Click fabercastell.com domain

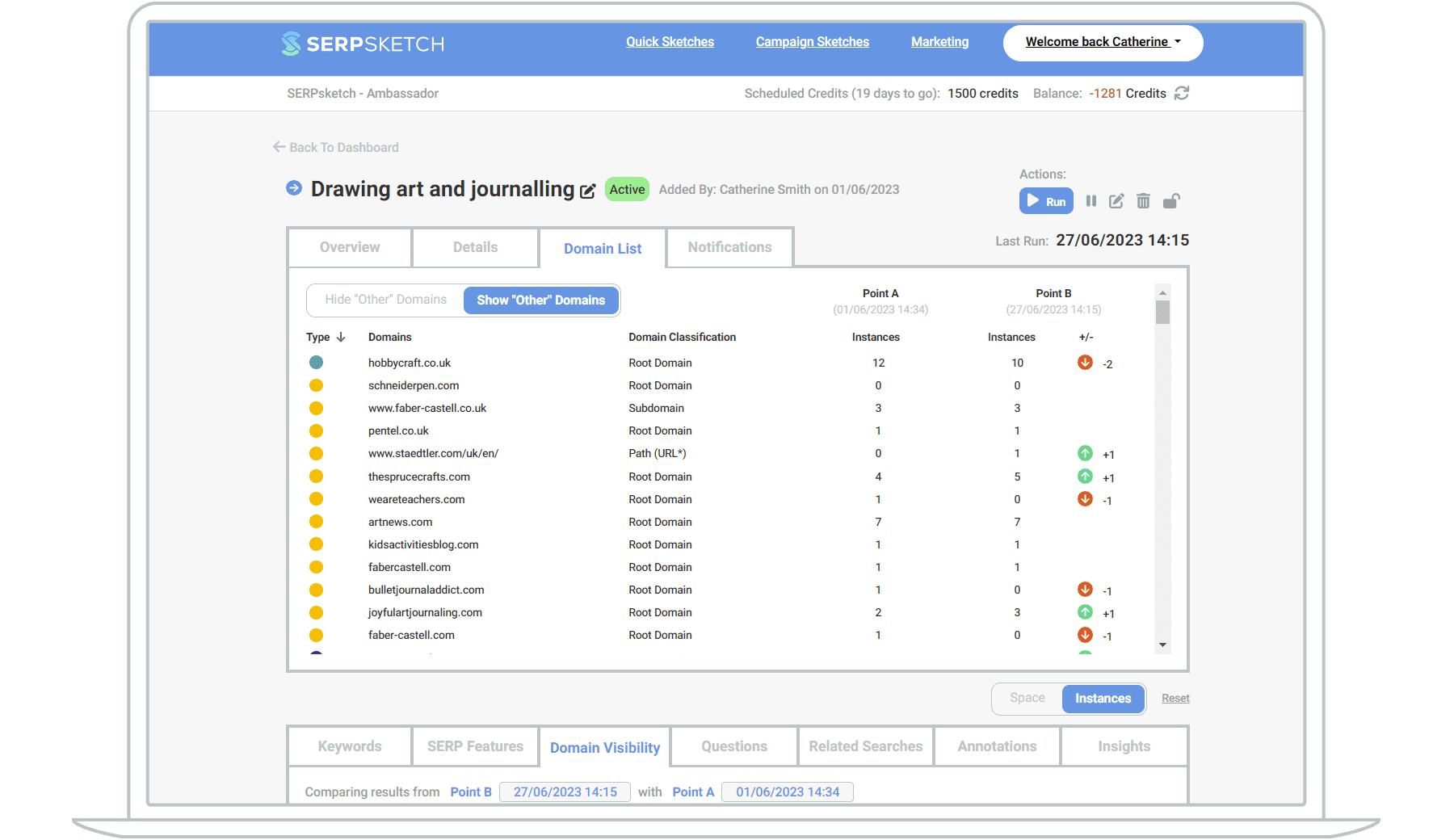point(410,567)
